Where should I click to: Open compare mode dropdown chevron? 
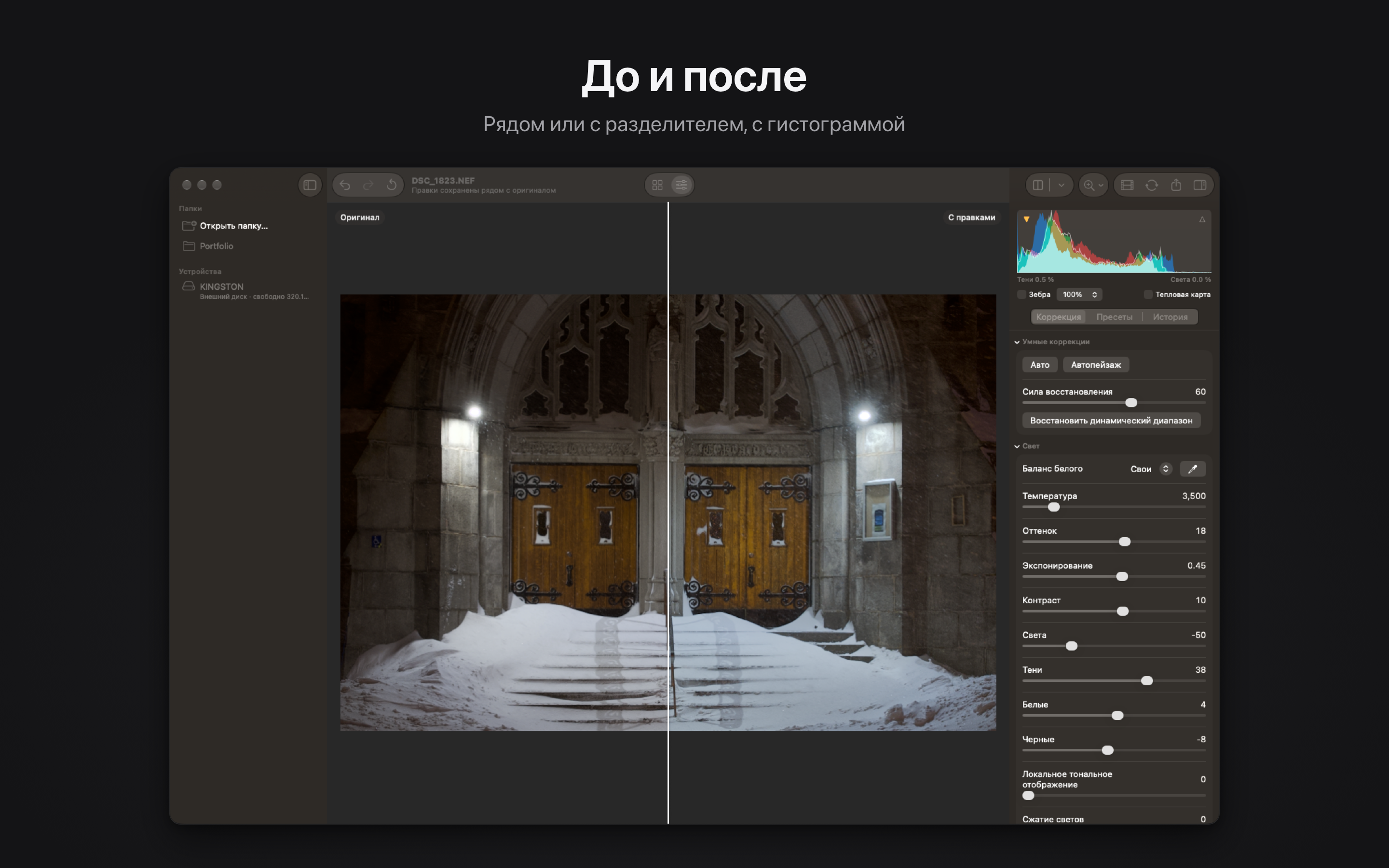click(1061, 185)
